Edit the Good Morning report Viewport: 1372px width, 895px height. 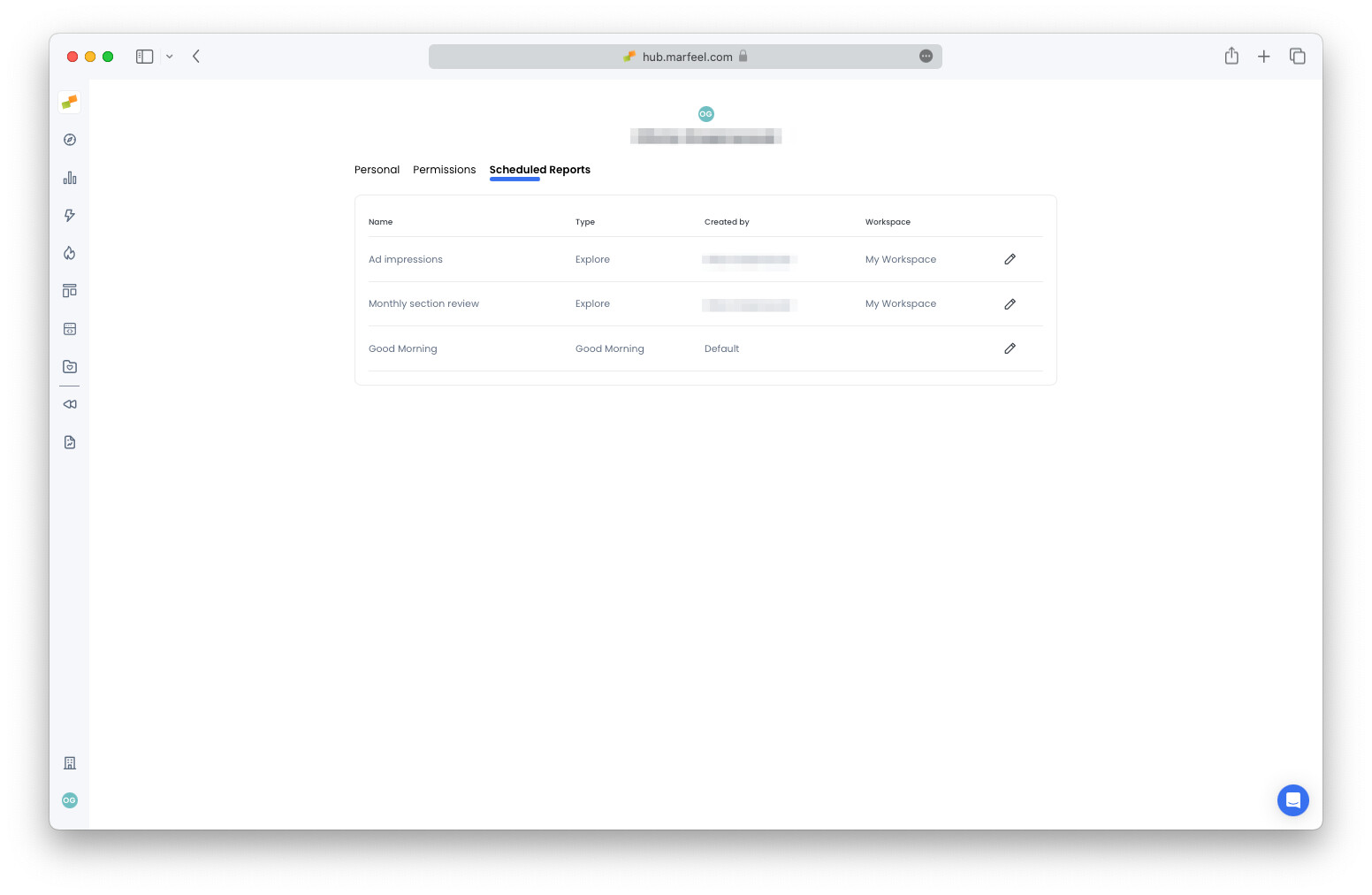(1010, 348)
